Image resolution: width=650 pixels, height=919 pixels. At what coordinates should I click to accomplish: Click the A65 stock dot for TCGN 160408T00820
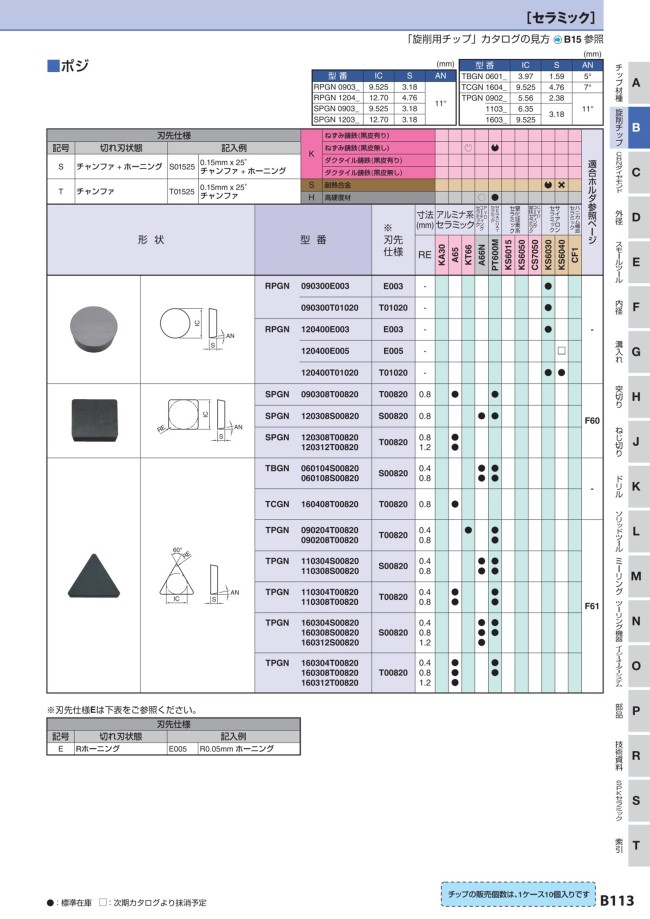click(x=455, y=504)
